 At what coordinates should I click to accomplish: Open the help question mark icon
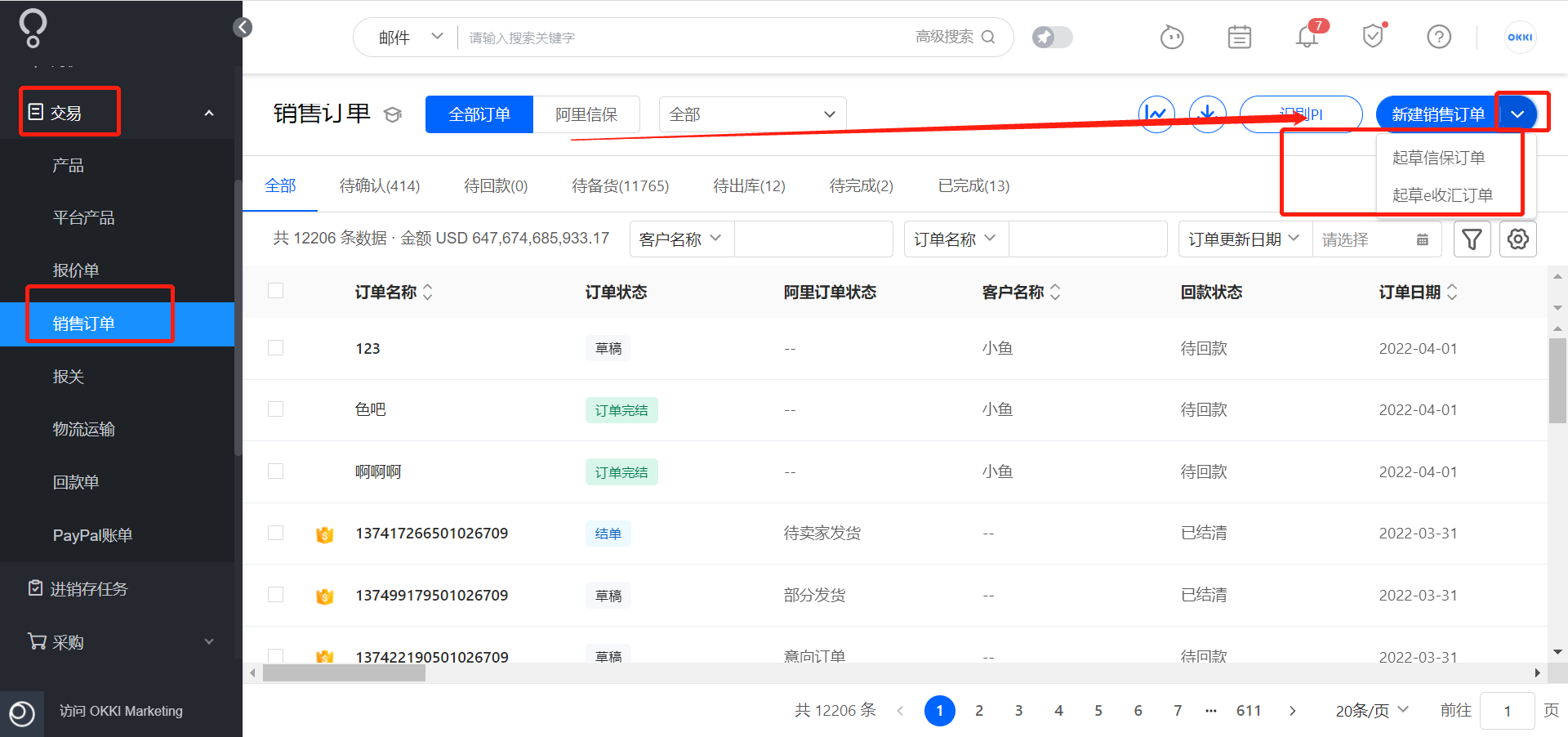[x=1439, y=37]
